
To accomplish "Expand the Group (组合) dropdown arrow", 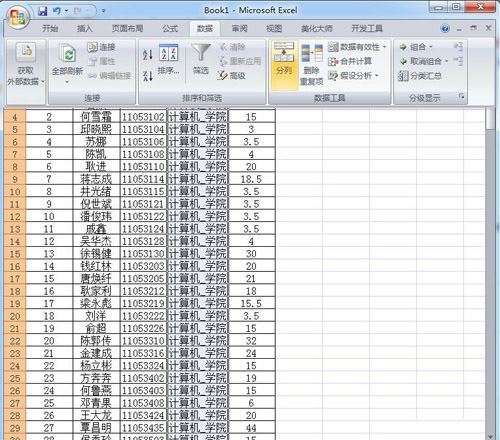I will (431, 47).
